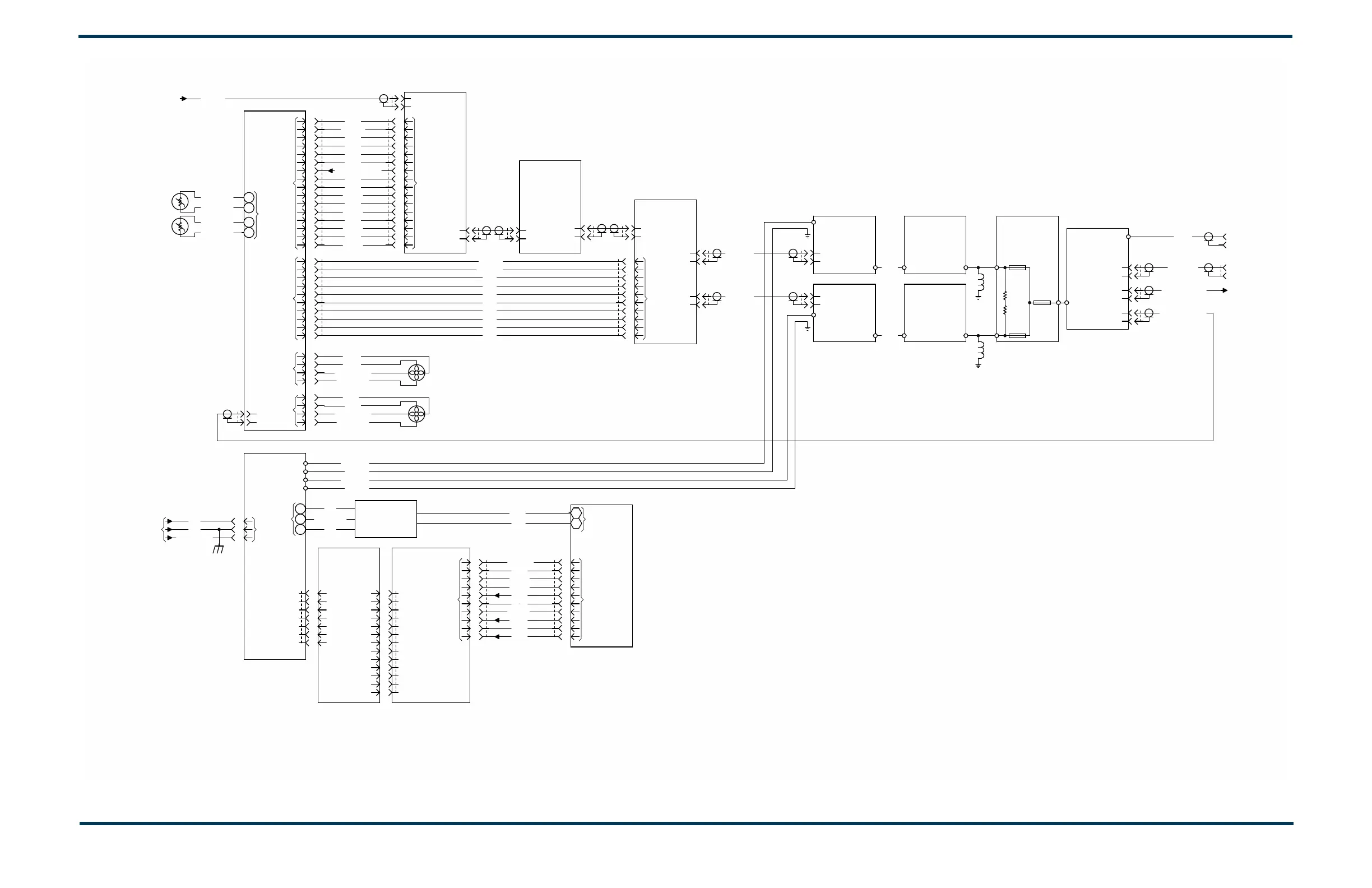Select the zigzag resistor pair inside the combiner block

[1005, 302]
